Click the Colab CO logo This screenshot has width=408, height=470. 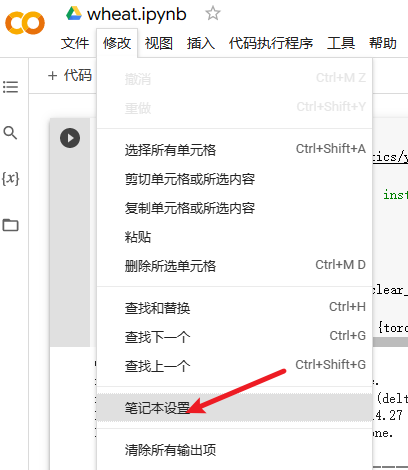point(25,23)
